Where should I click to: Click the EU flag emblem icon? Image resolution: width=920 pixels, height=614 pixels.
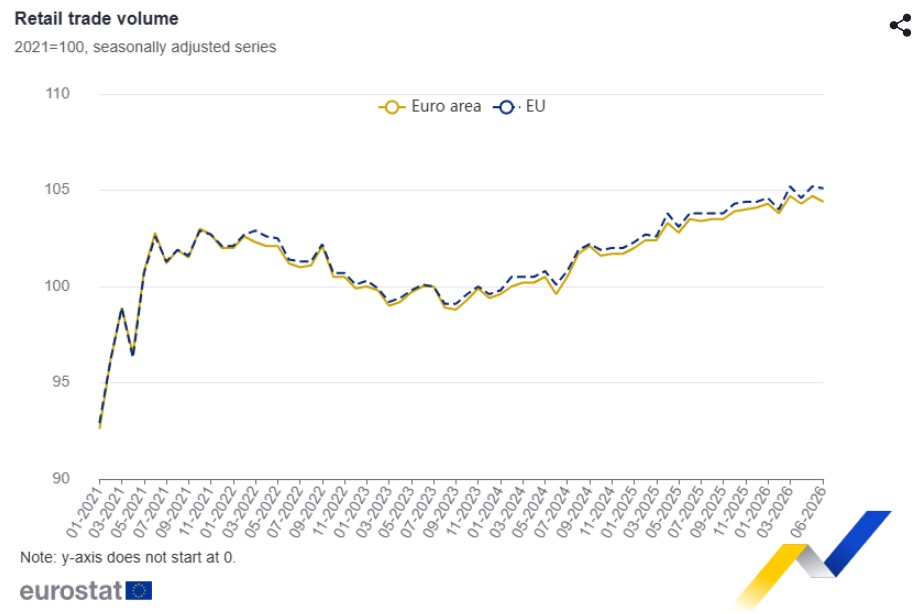pyautogui.click(x=139, y=591)
